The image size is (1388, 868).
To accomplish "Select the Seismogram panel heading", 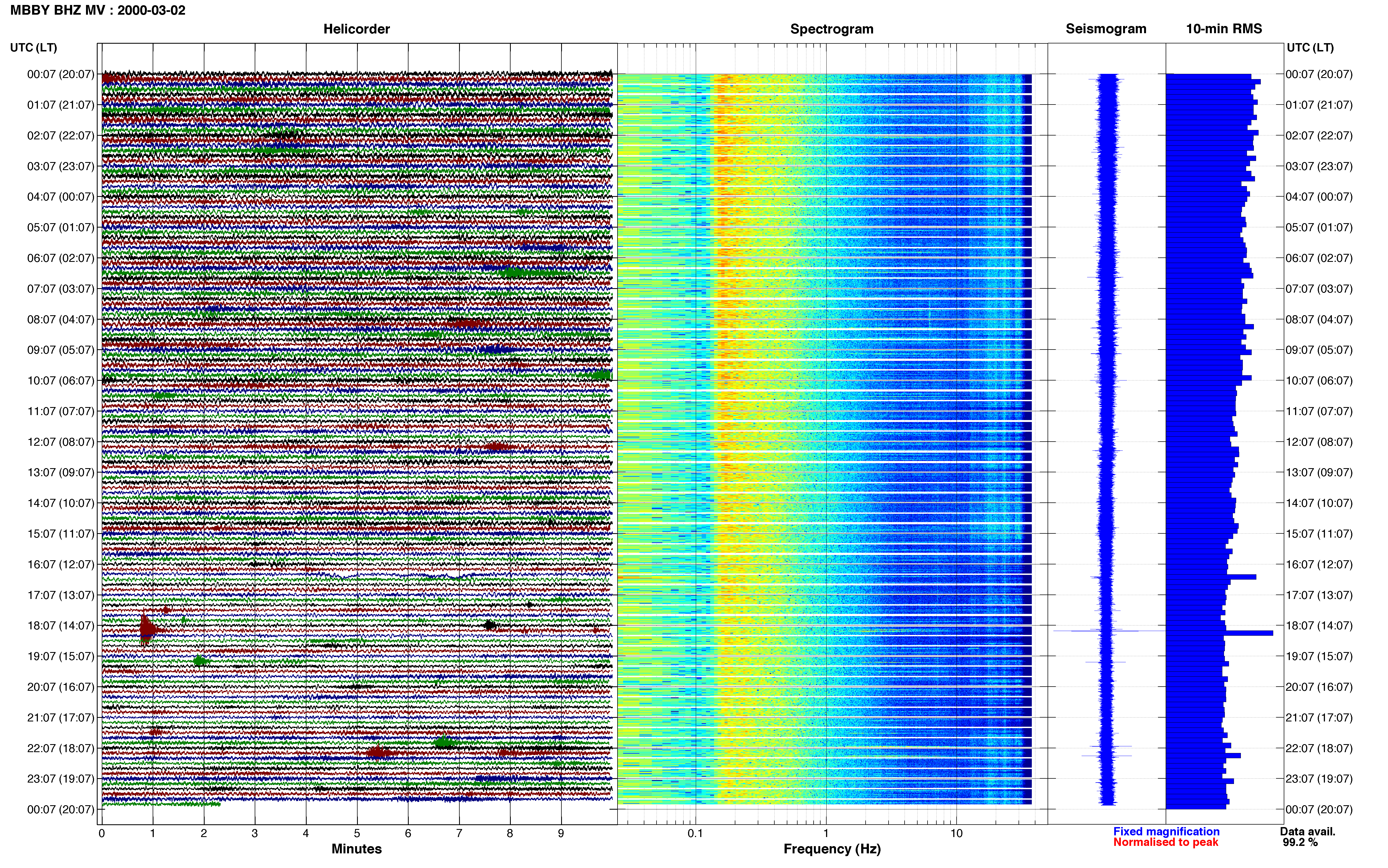I will click(1106, 29).
